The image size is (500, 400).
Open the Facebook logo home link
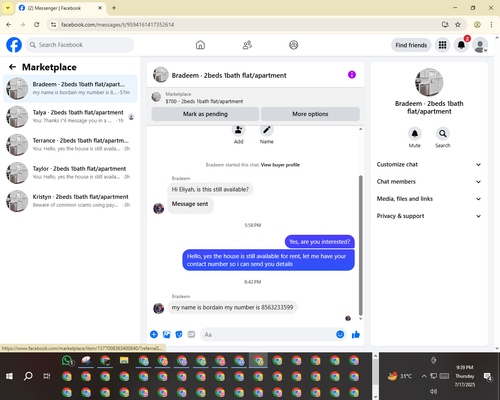pos(14,45)
